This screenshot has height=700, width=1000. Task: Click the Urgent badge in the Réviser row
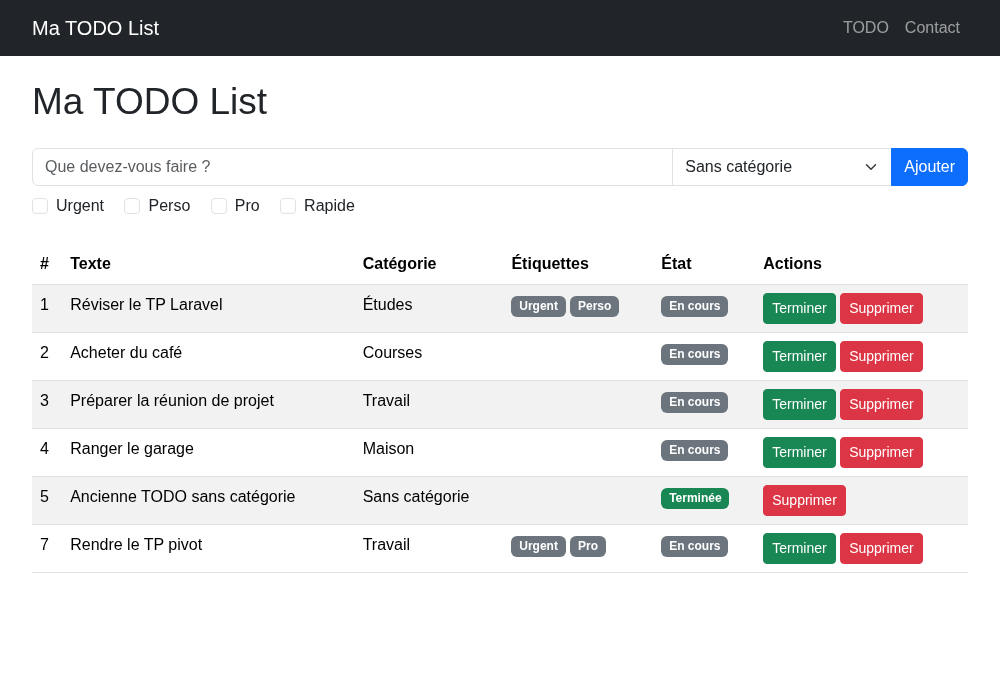coord(538,306)
